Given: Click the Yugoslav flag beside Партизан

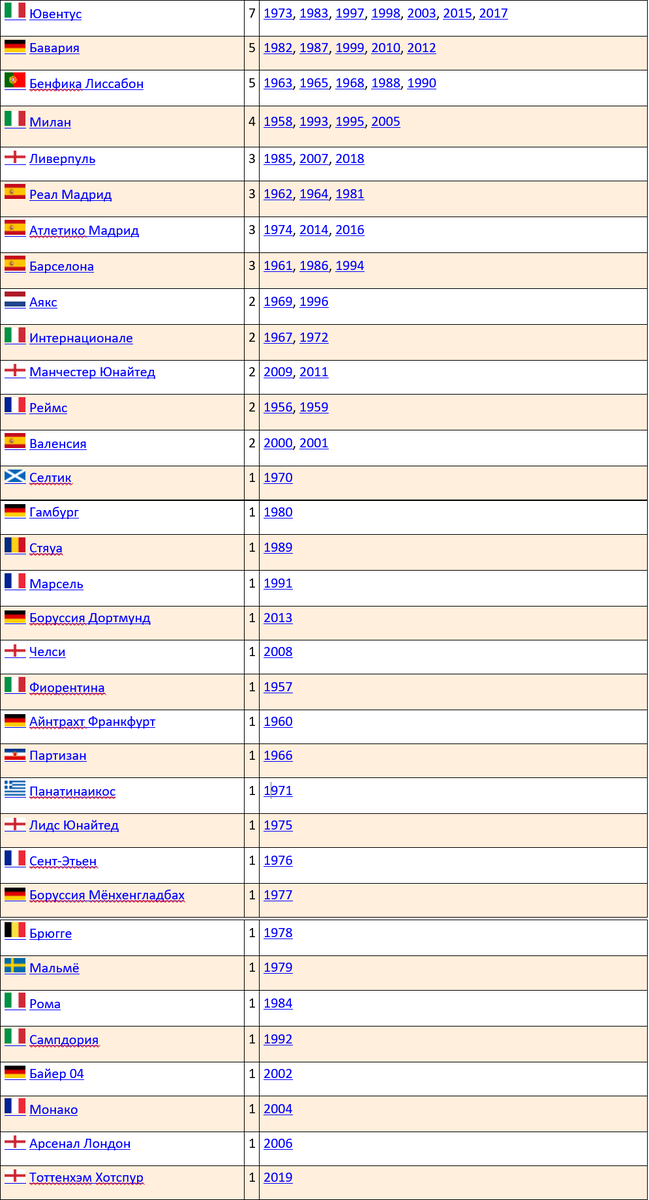Looking at the screenshot, I should click(x=15, y=755).
